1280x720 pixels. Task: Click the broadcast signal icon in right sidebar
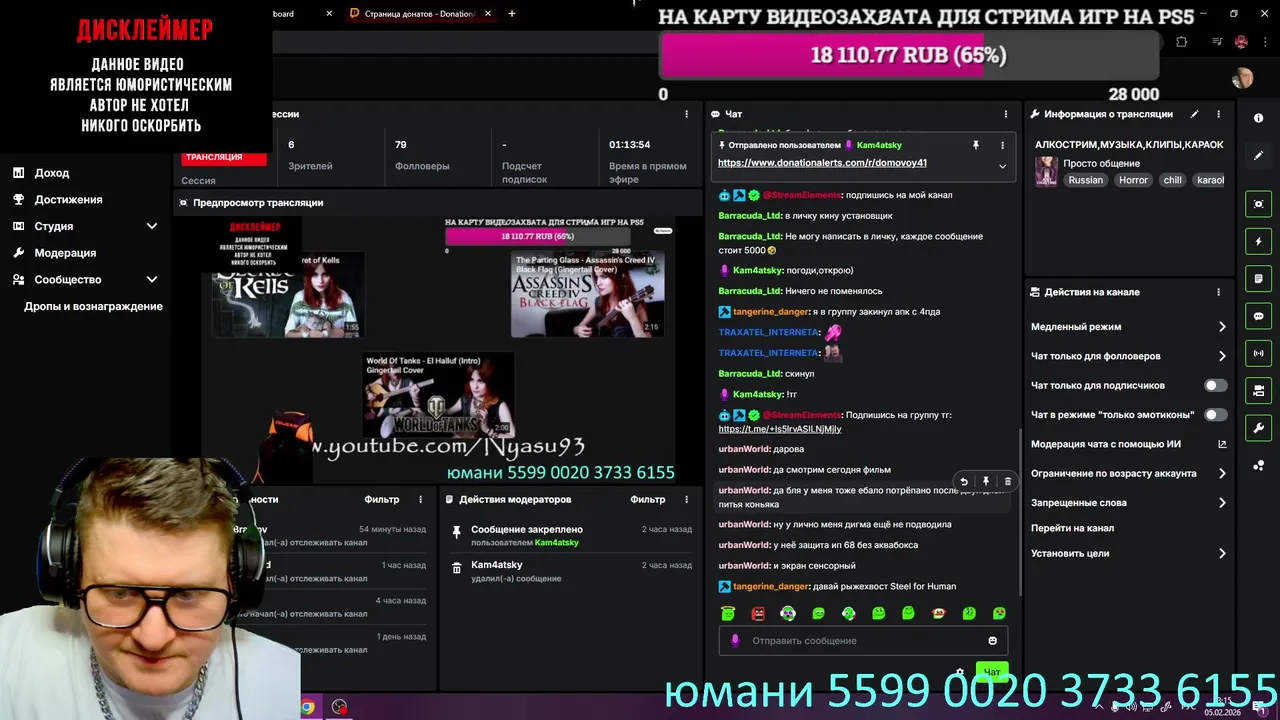pos(1258,353)
